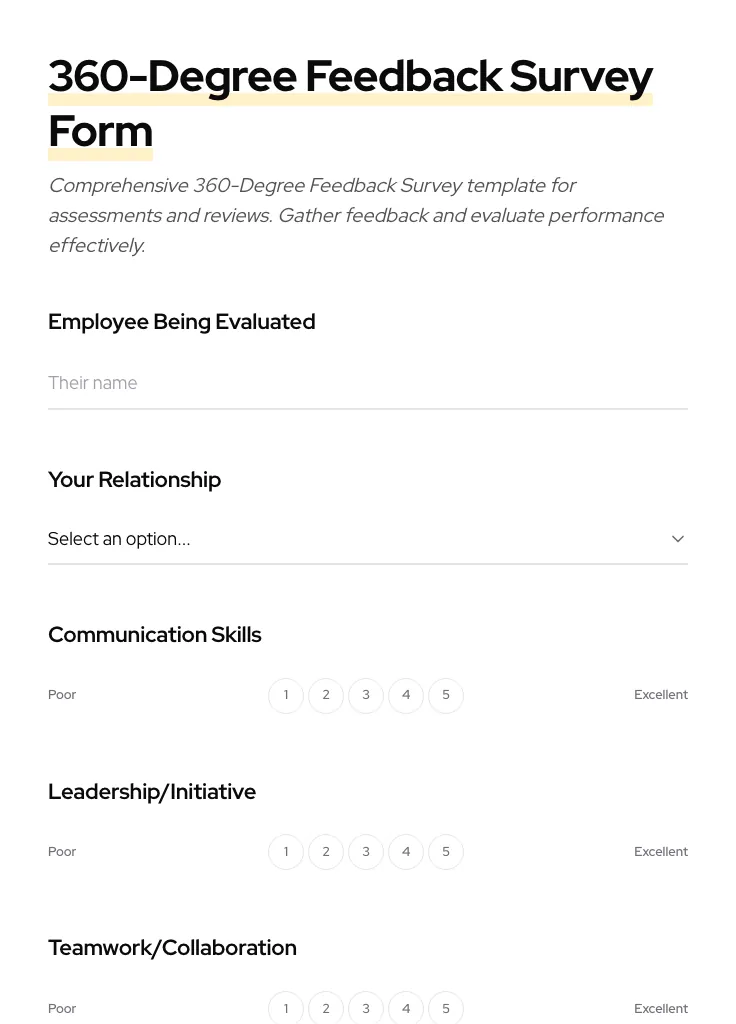Rate Communication Skills as 4
This screenshot has height=1024, width=736.
coord(406,695)
